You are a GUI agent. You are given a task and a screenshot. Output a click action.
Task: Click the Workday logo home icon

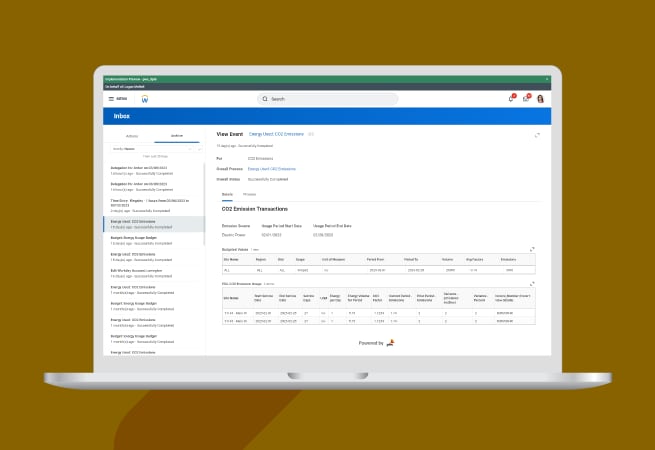[145, 99]
